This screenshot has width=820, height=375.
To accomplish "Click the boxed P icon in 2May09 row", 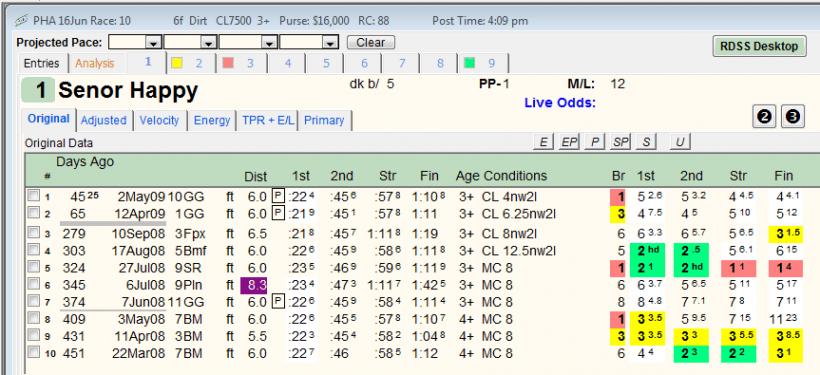I will tap(278, 197).
